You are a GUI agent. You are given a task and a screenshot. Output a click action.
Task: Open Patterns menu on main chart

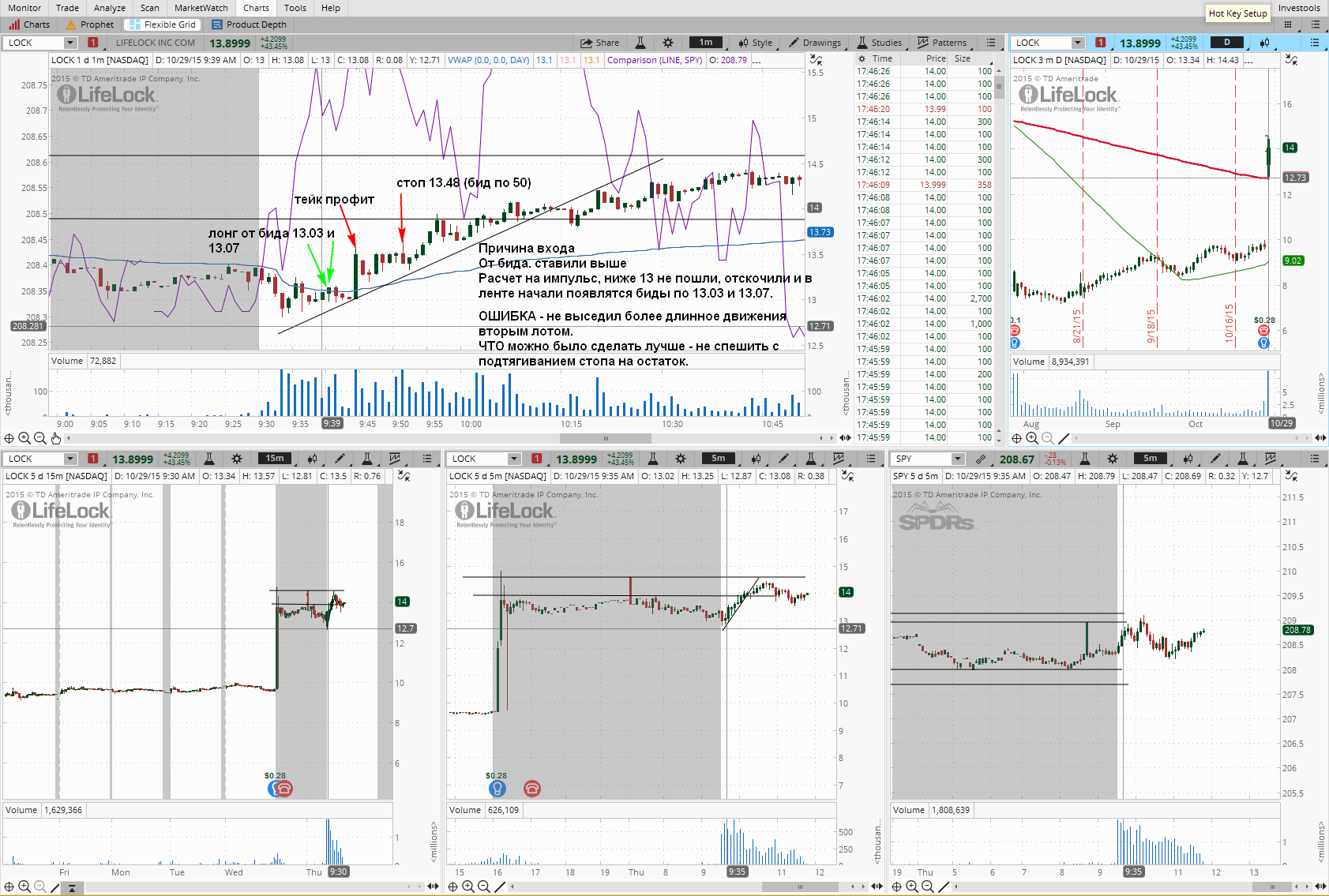point(942,43)
